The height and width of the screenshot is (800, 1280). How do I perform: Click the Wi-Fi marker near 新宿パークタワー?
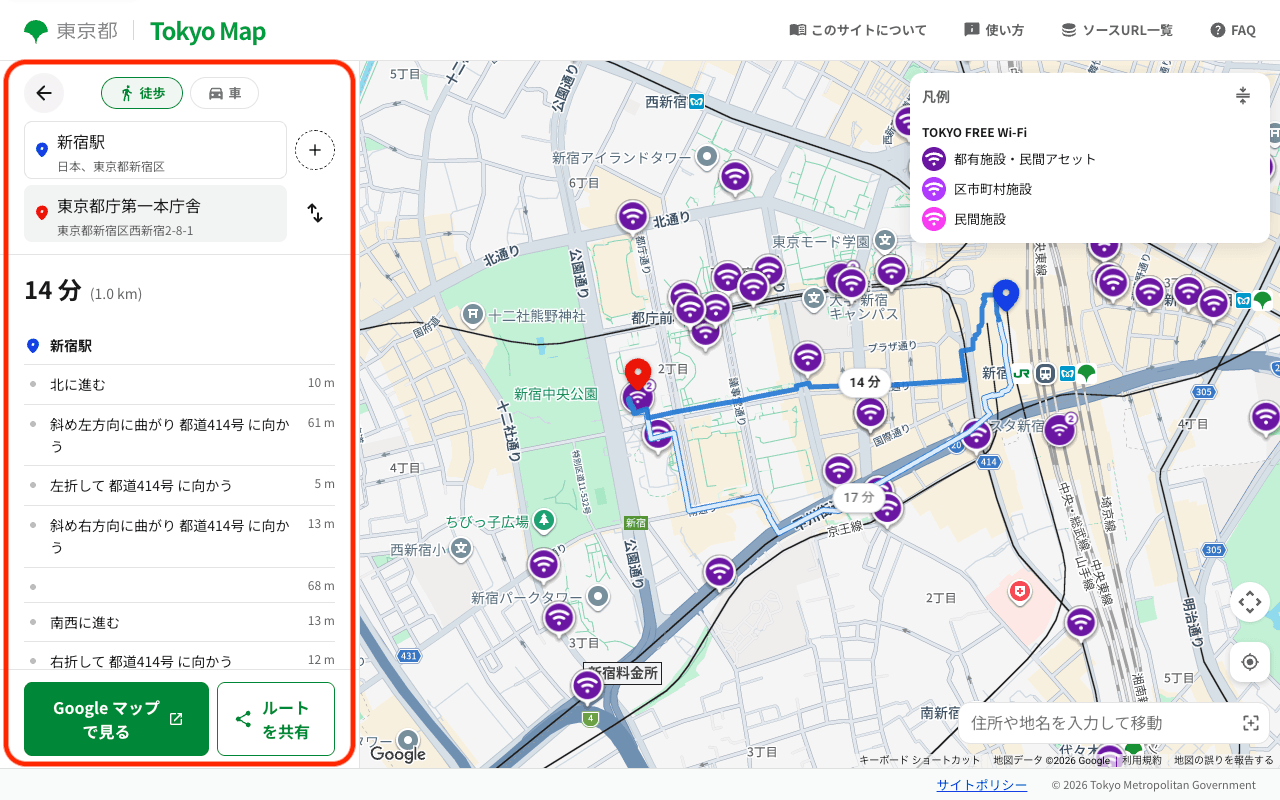click(x=559, y=619)
